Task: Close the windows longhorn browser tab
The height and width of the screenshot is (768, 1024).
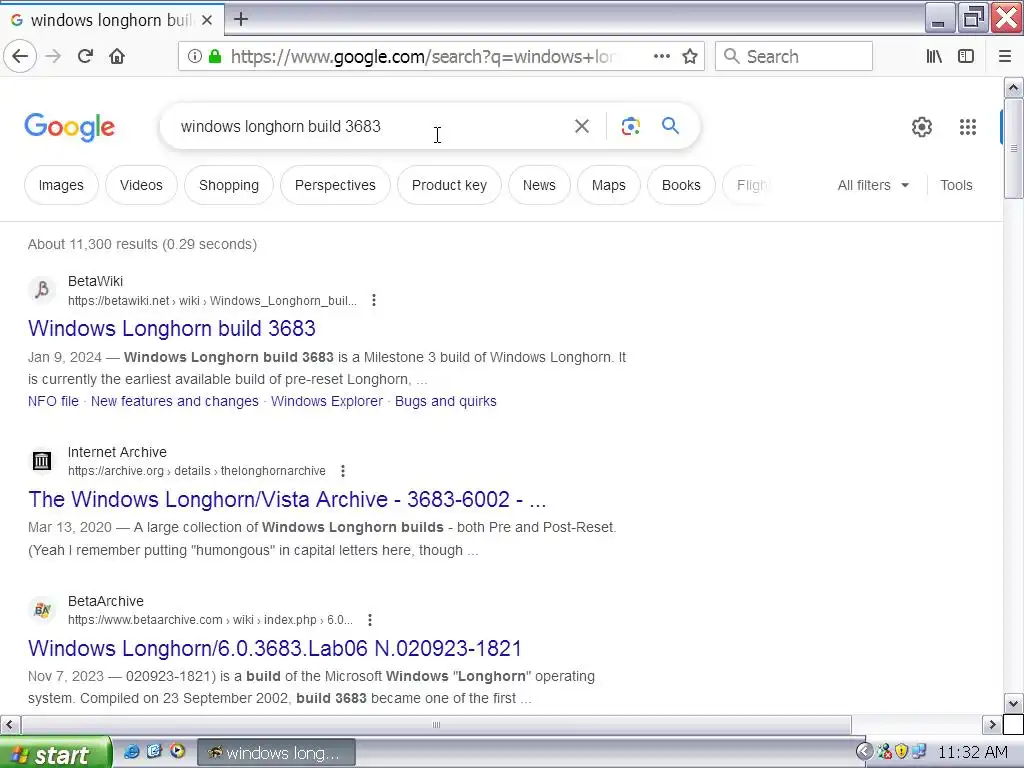Action: [x=206, y=20]
